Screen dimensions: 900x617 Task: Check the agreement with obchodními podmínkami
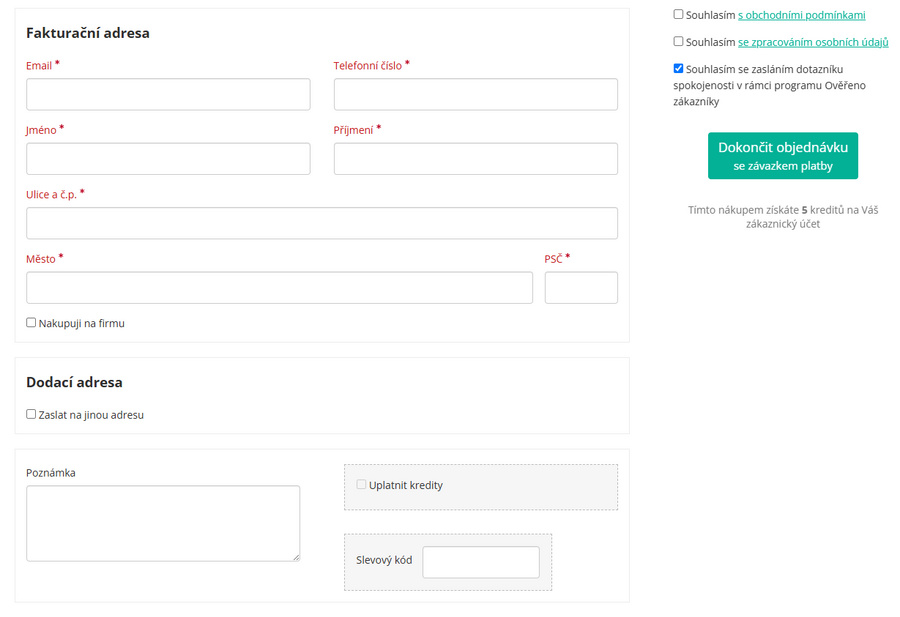(678, 15)
